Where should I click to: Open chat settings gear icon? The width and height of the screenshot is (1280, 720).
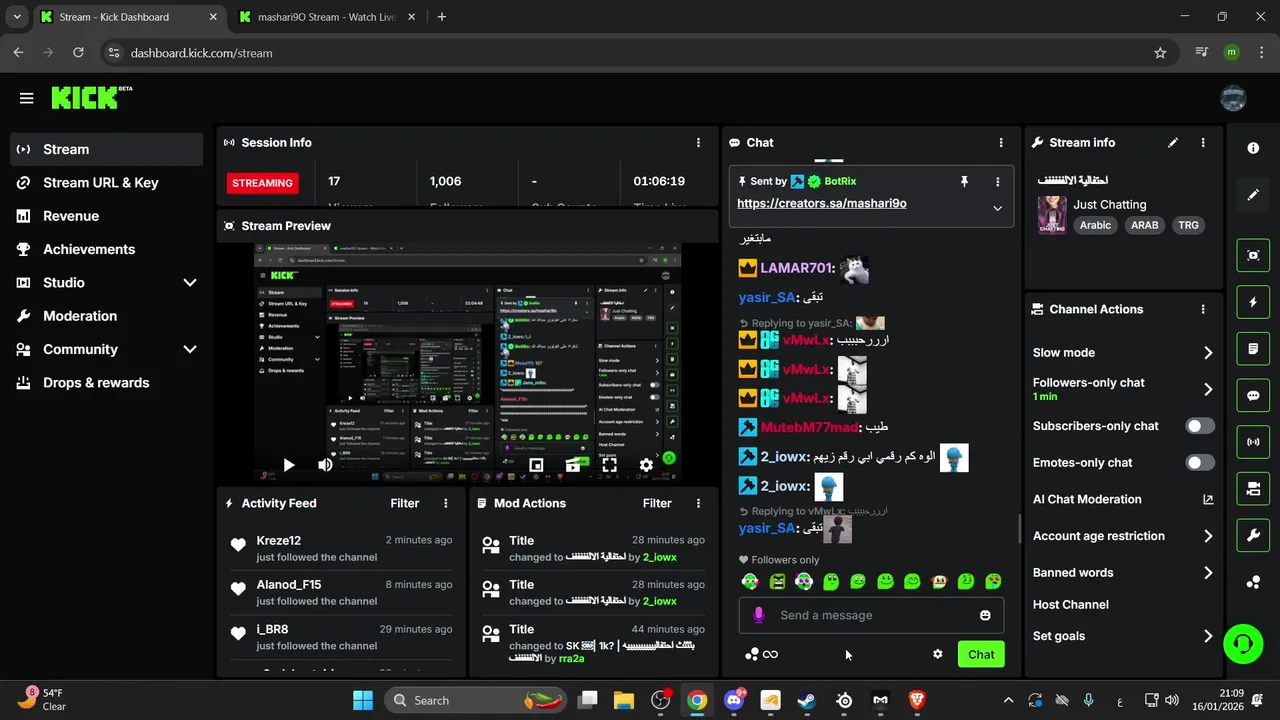point(938,654)
